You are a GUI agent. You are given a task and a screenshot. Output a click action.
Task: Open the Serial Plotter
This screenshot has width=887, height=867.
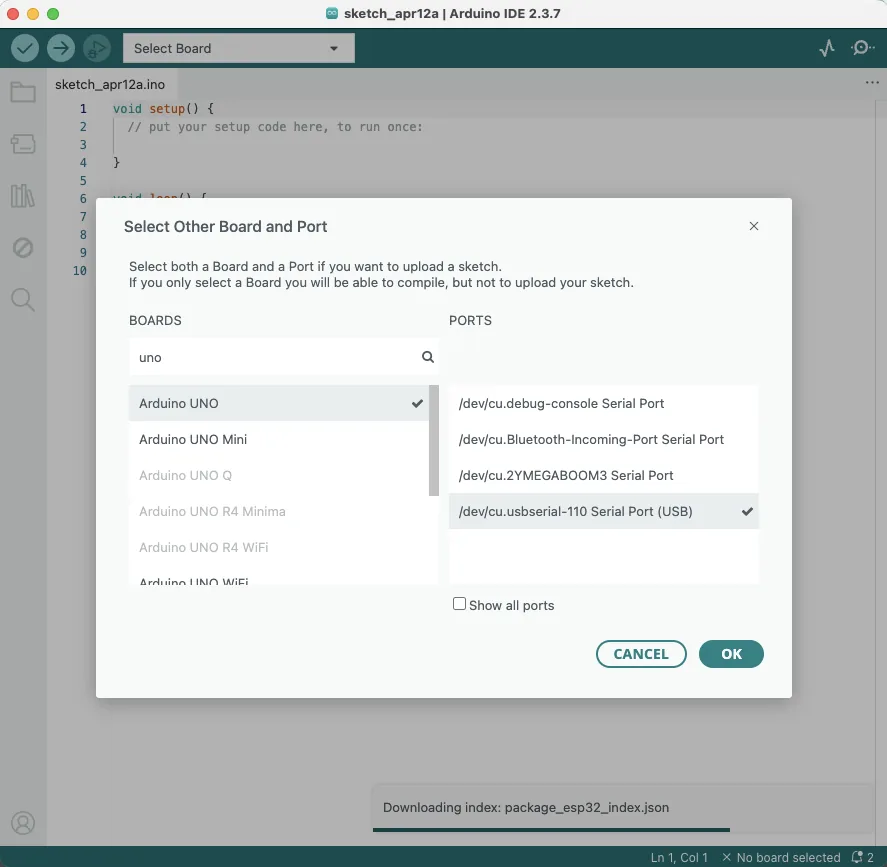826,48
